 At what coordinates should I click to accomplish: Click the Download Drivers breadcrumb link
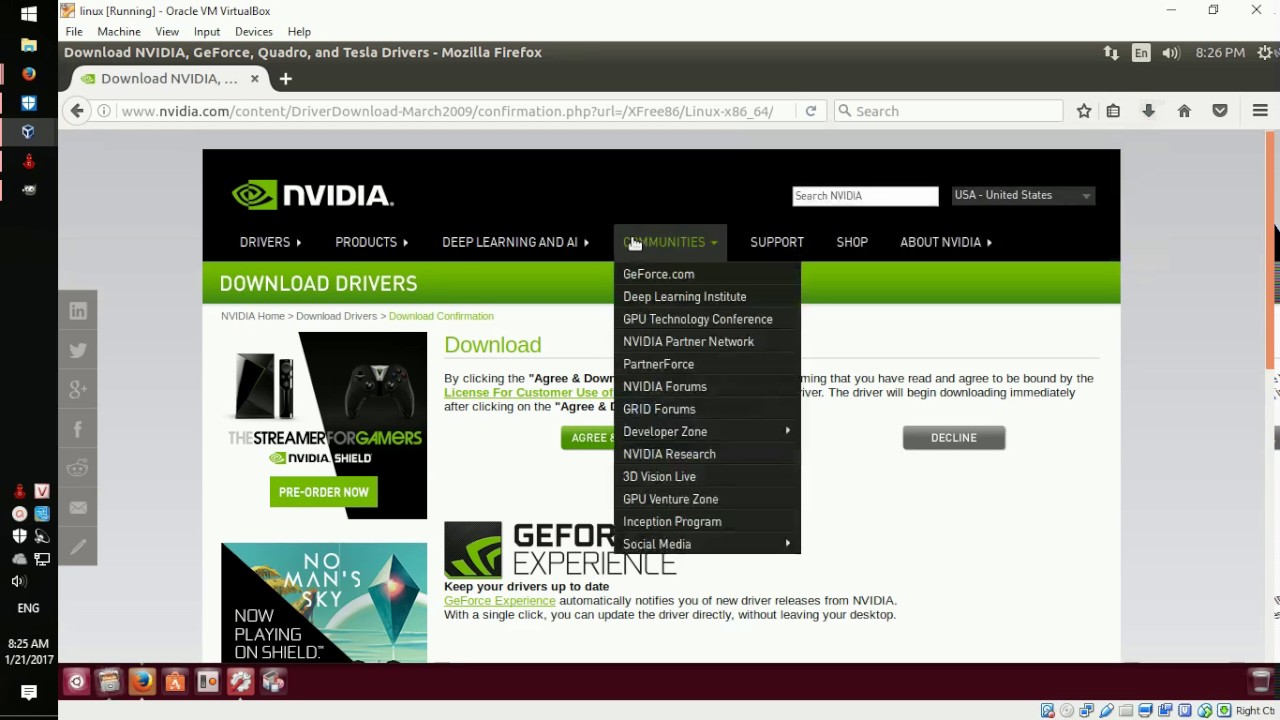(x=336, y=316)
